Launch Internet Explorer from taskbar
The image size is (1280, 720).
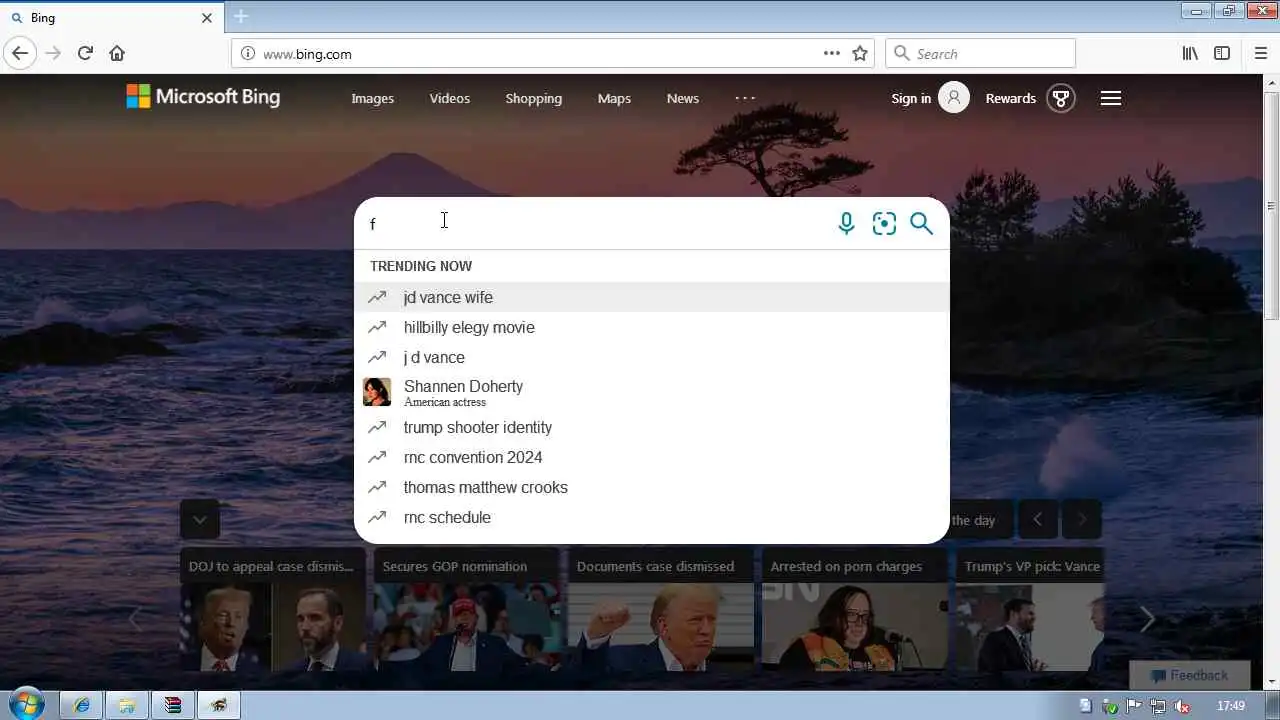(x=81, y=706)
